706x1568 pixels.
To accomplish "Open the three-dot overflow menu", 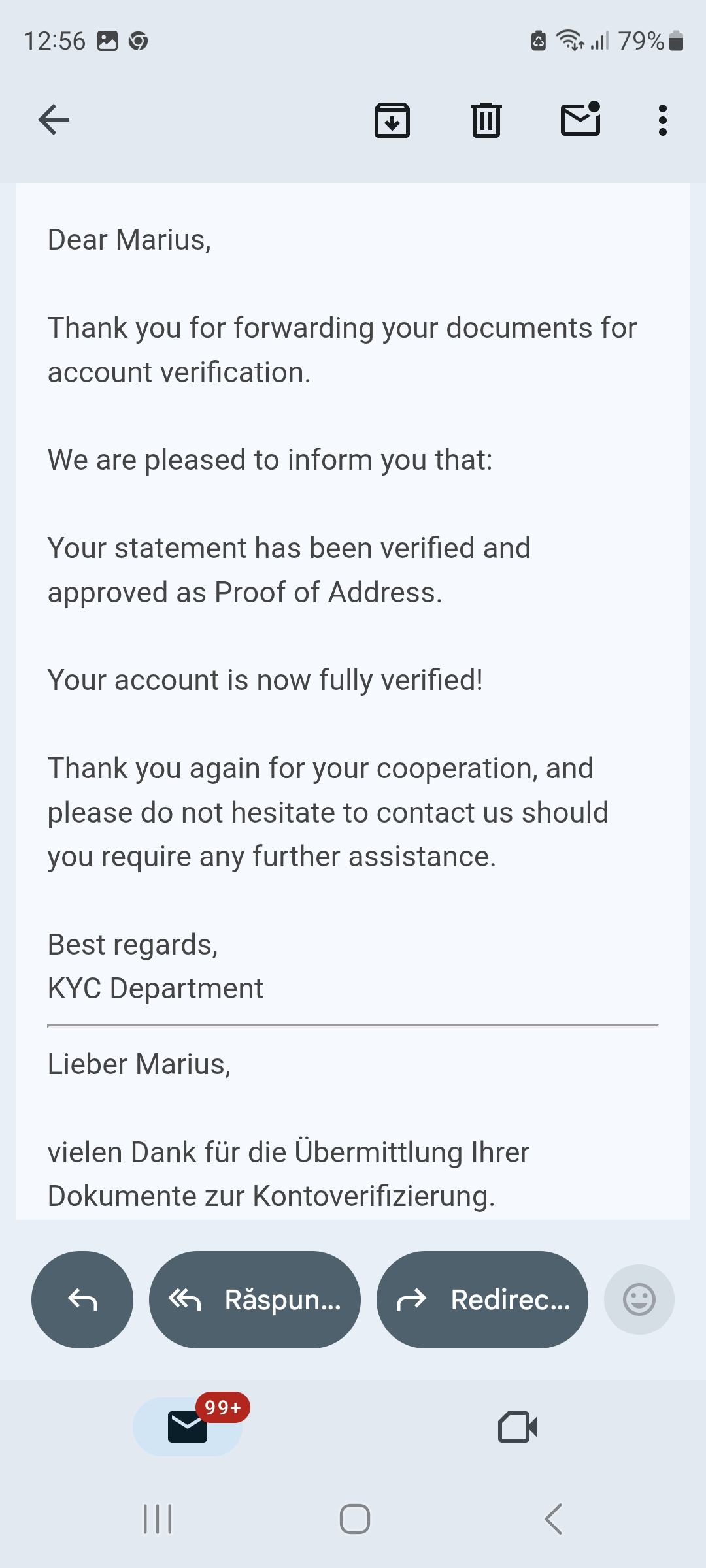I will (x=662, y=120).
